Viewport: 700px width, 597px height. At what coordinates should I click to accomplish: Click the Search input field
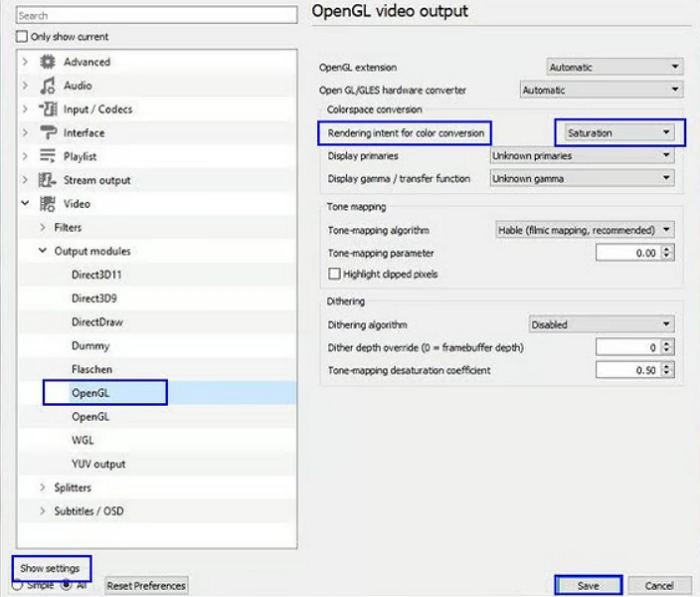pos(157,15)
